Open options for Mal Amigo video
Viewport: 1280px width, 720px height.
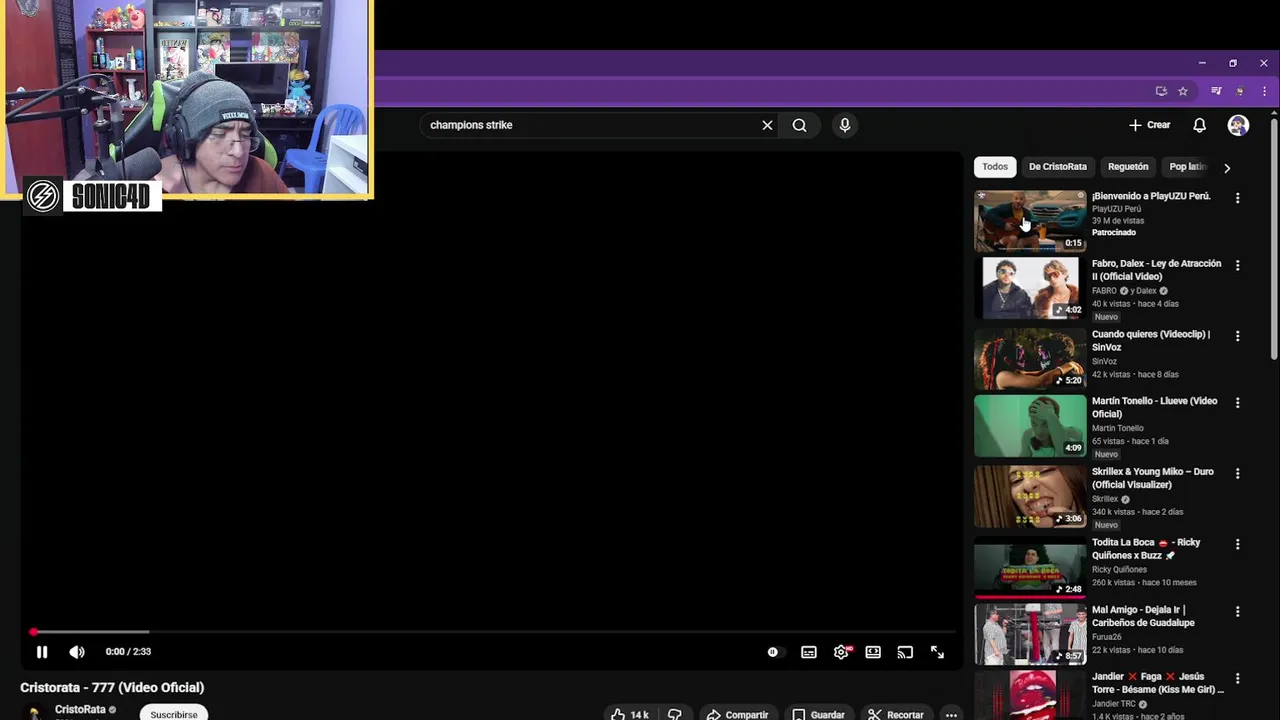click(x=1238, y=611)
